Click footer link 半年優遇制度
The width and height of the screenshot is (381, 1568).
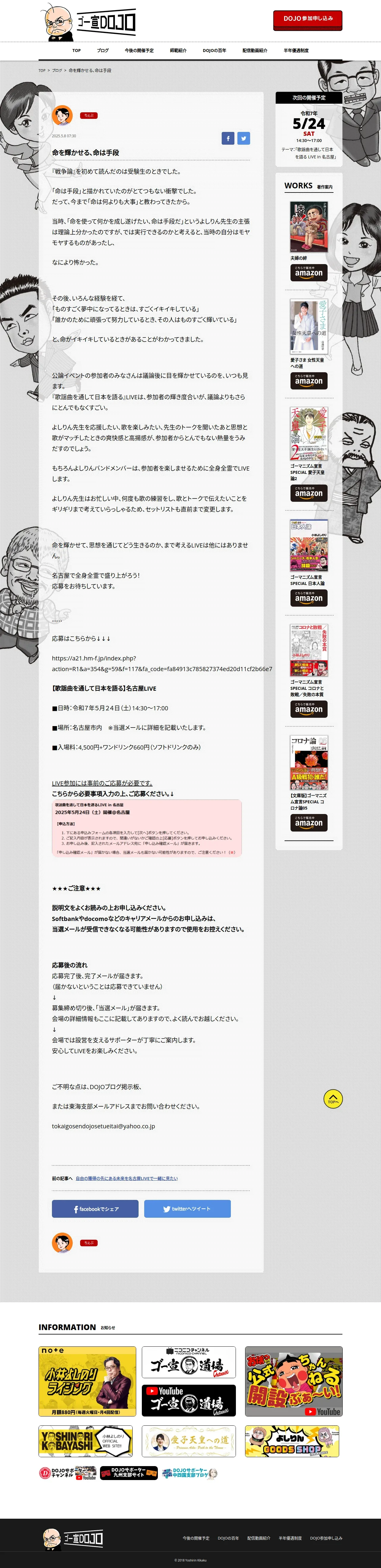290,1538
